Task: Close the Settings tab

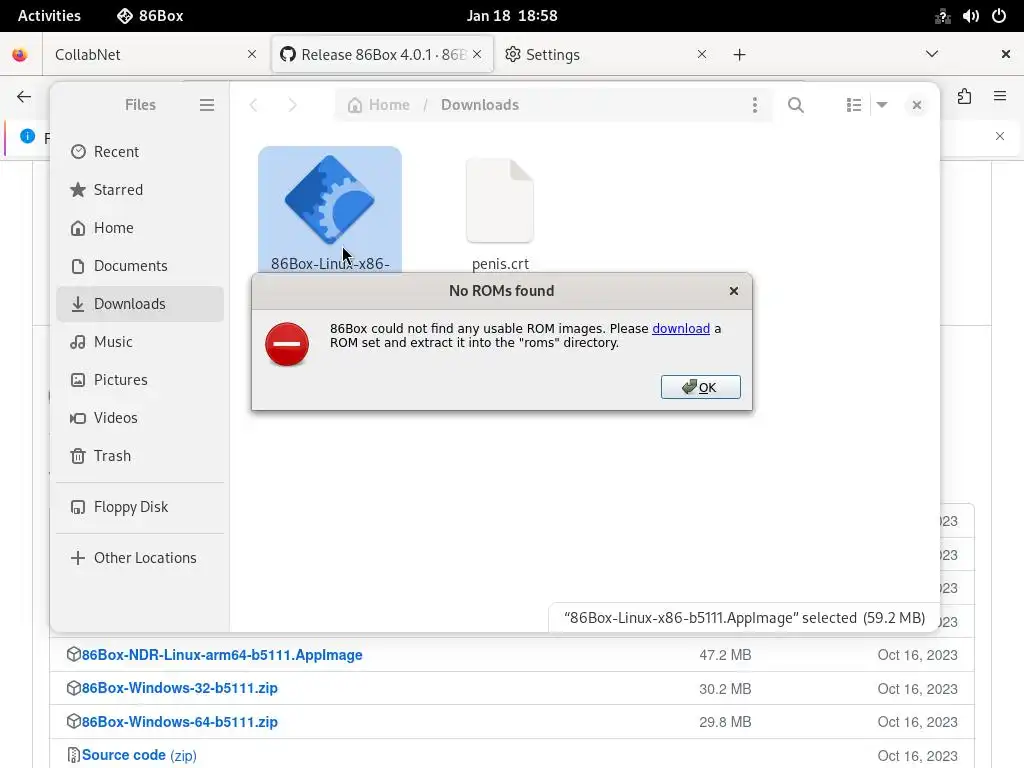Action: 701,54
